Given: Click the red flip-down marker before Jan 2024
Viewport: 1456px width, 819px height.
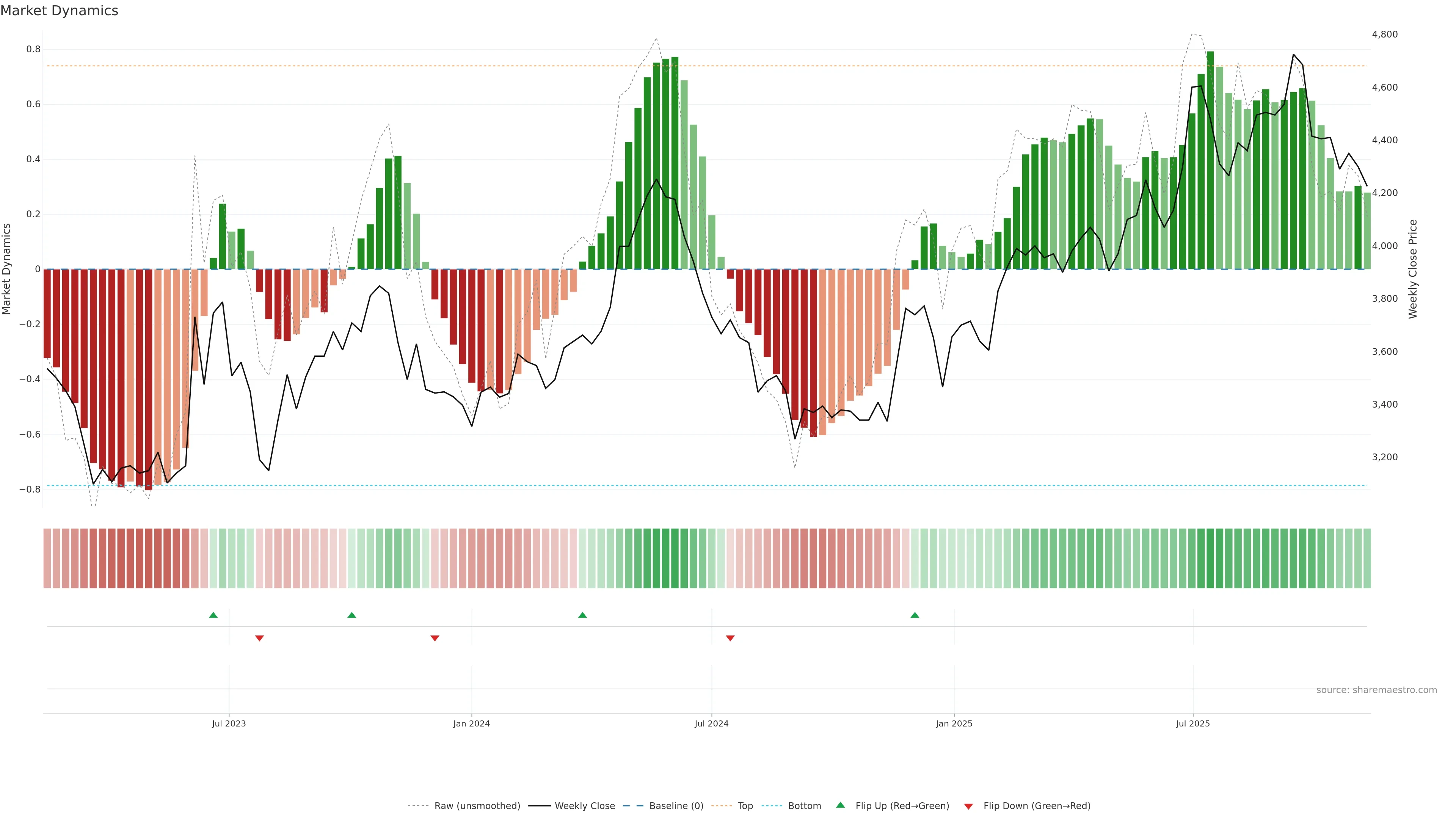Looking at the screenshot, I should 435,638.
